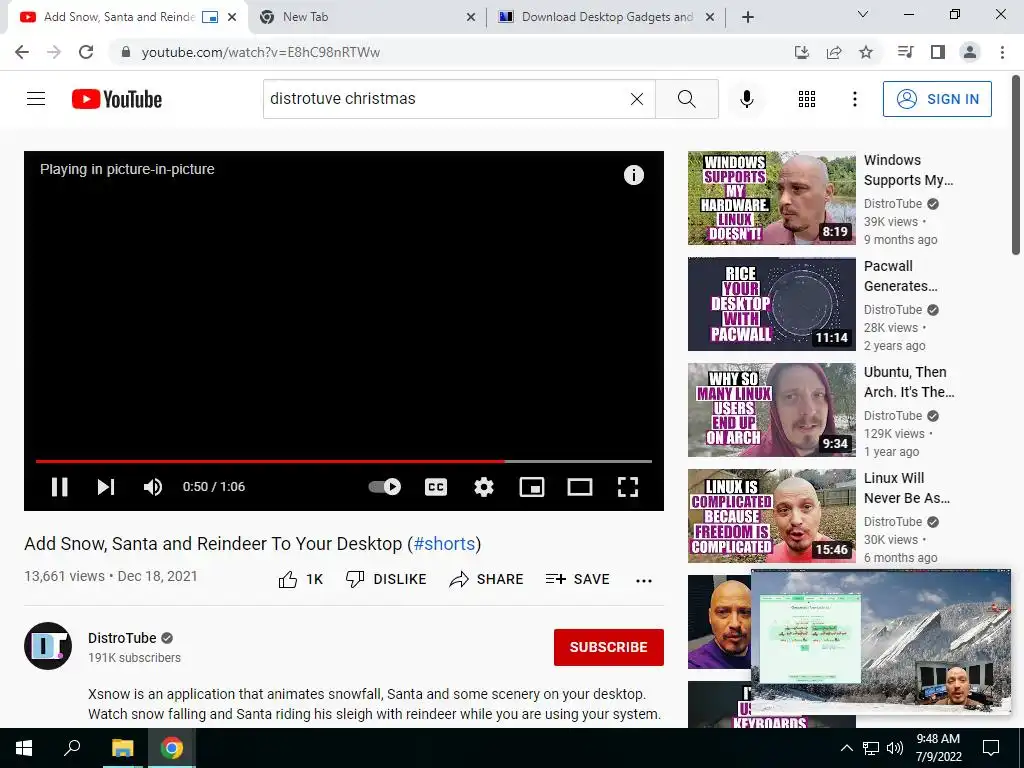Start voice search with microphone icon
This screenshot has height=768, width=1024.
coord(746,99)
